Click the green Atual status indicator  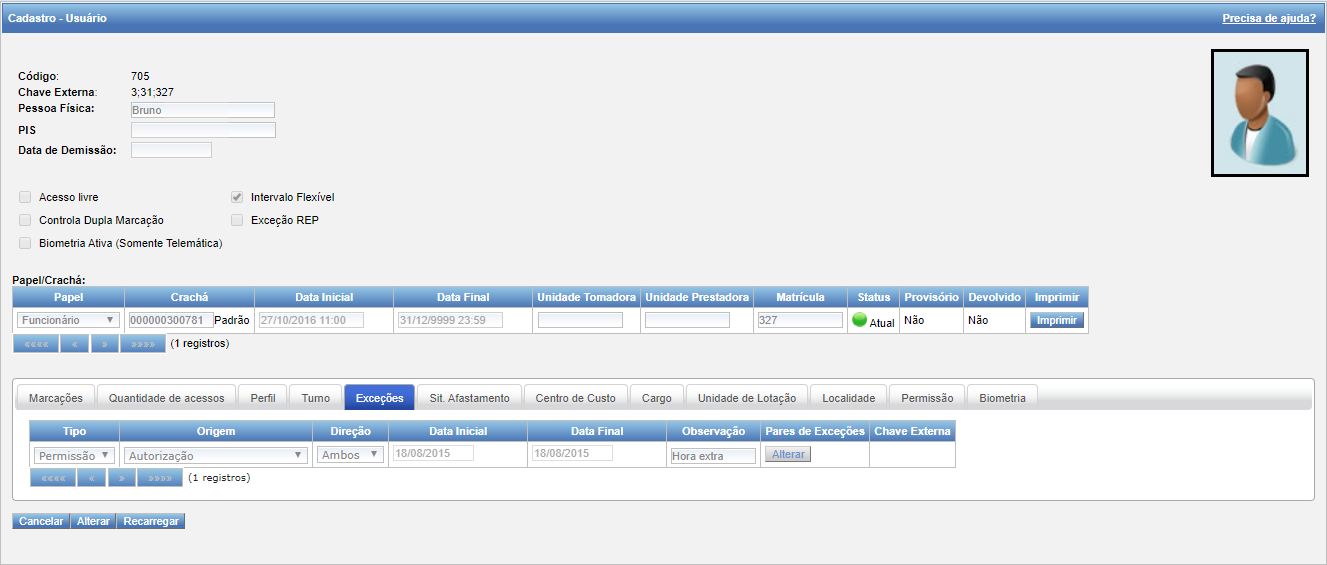coord(859,321)
